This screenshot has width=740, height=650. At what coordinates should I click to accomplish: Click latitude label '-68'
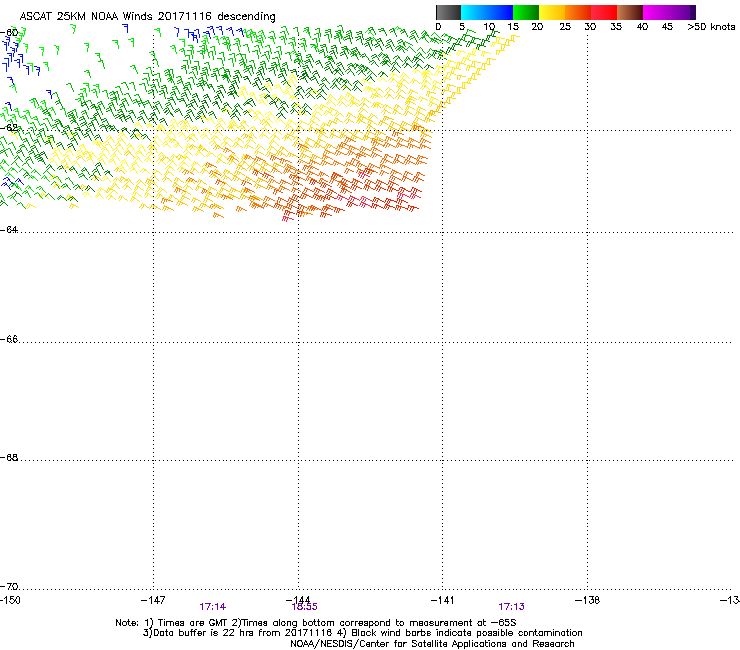pos(9,458)
